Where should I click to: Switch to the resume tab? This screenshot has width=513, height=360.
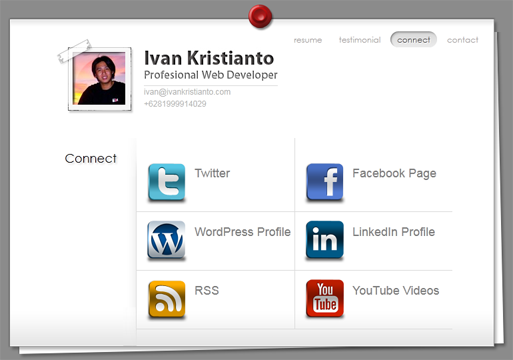[308, 40]
